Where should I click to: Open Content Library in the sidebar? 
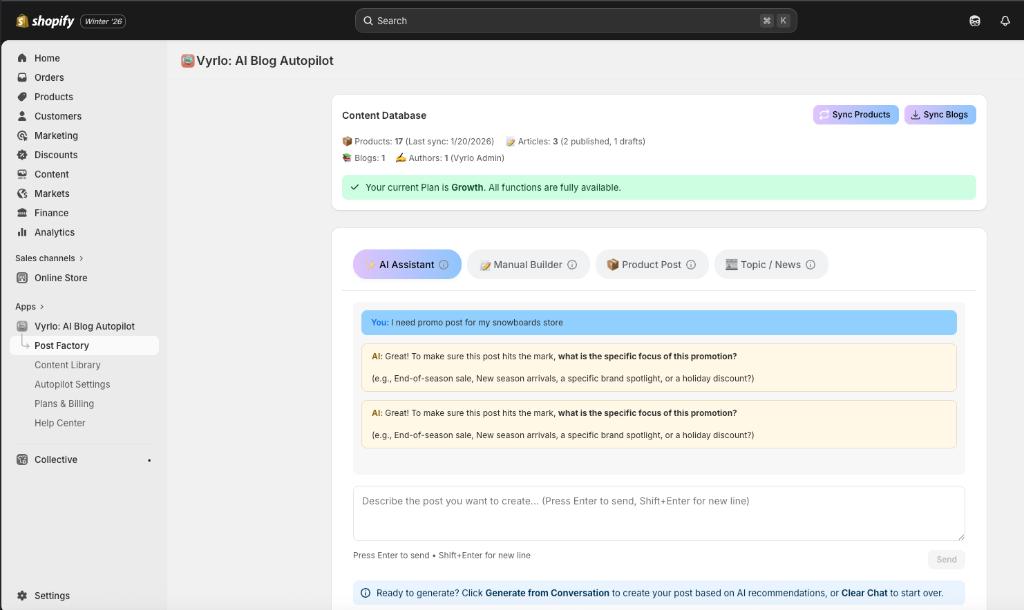click(x=67, y=365)
